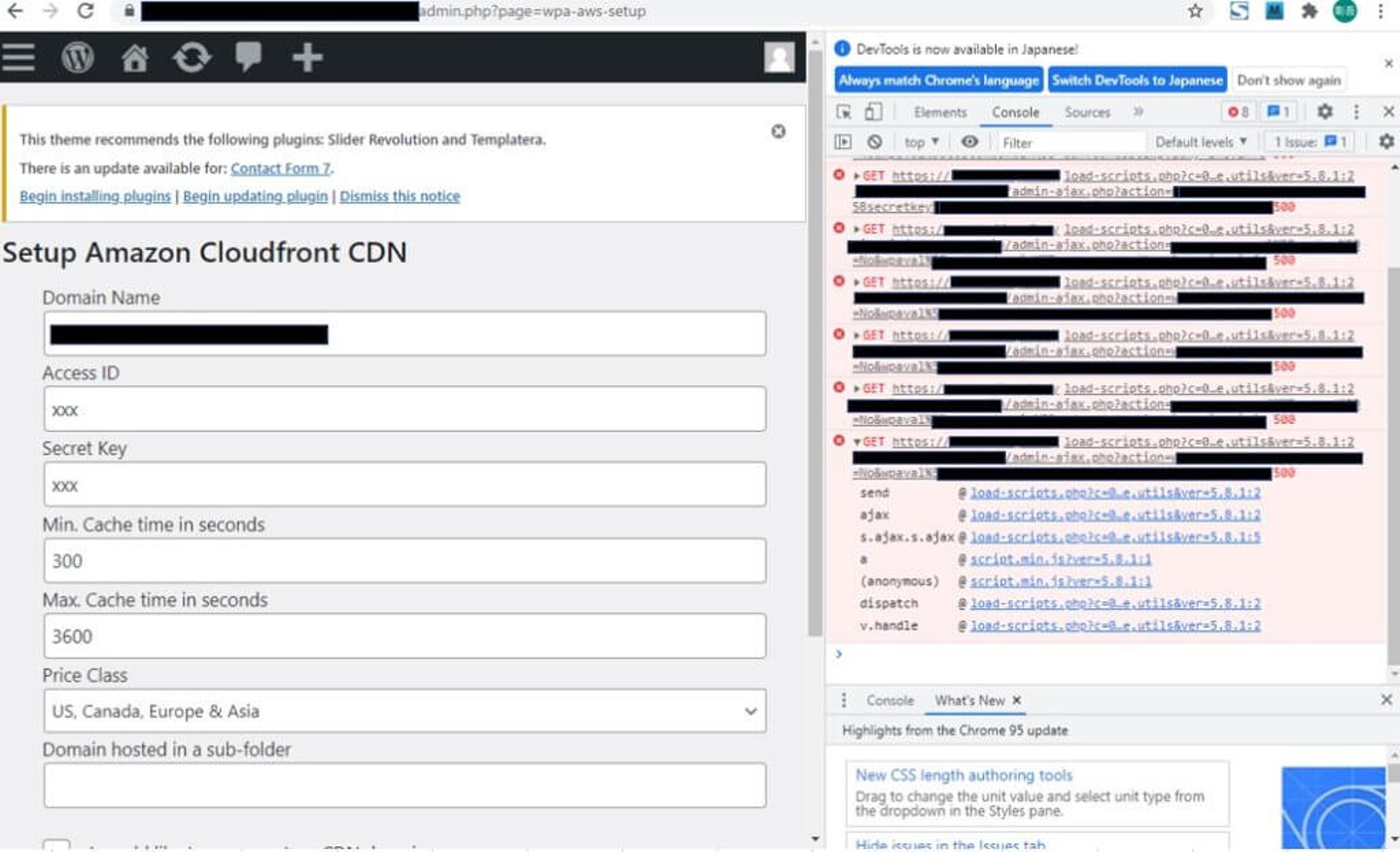Open the Chrome extensions puzzle menu

[1310, 11]
